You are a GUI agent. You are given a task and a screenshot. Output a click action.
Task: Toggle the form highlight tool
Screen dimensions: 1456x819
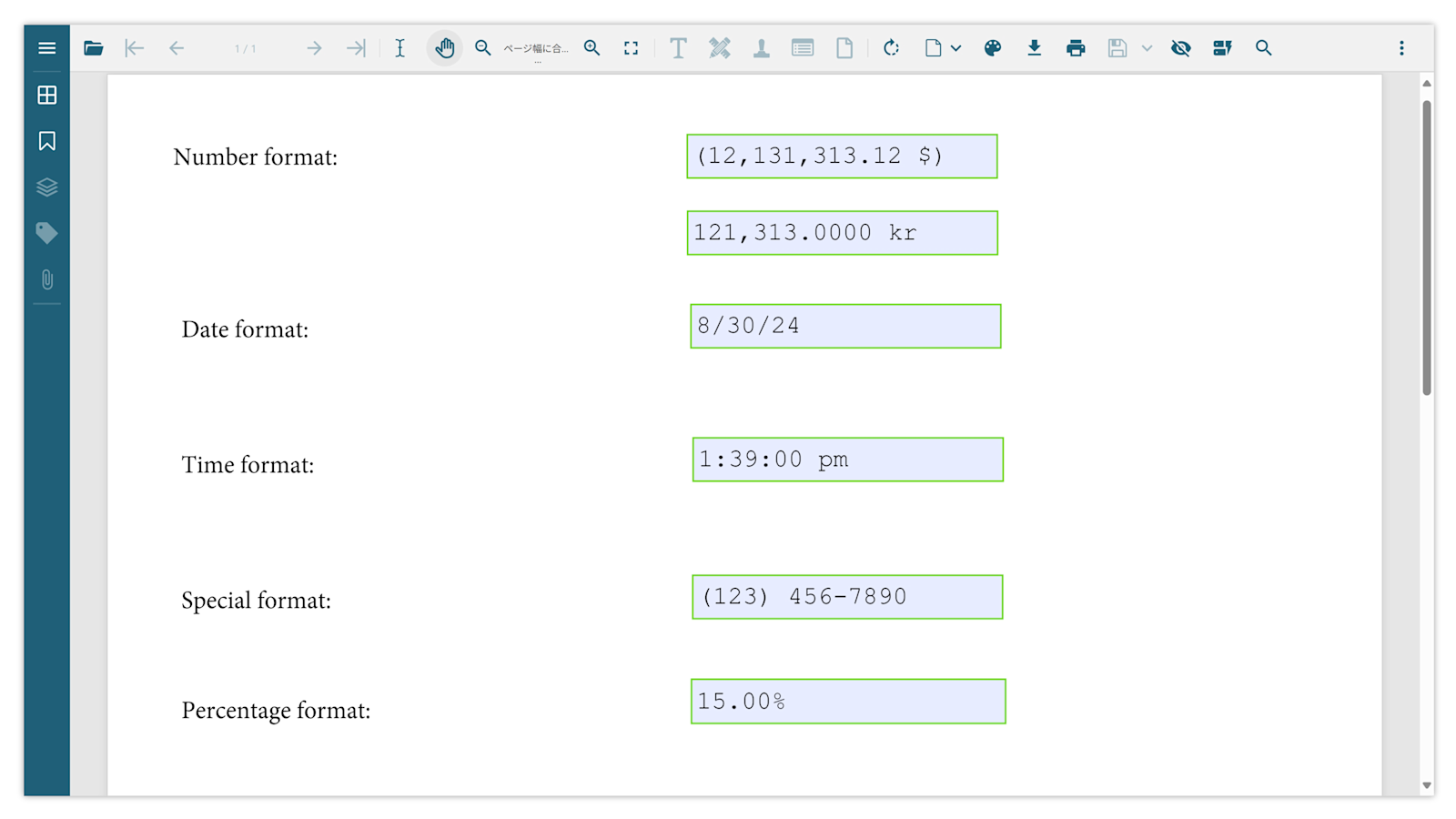(1222, 48)
